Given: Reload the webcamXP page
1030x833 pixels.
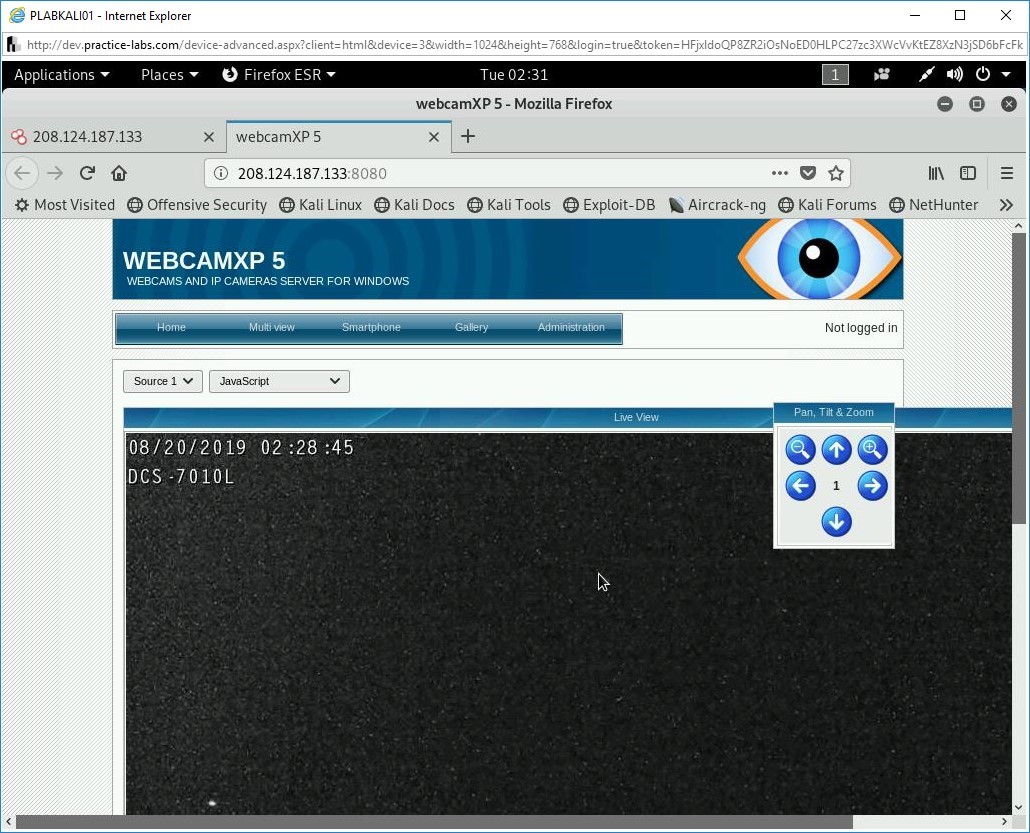Looking at the screenshot, I should click(x=87, y=172).
